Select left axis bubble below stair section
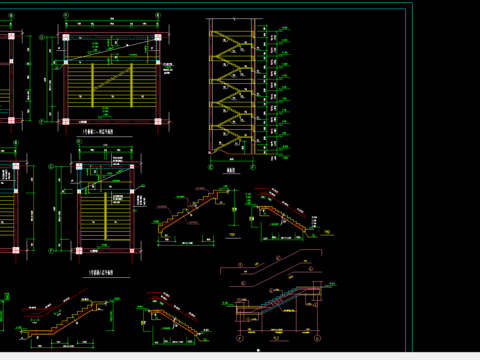480x360 pixels. pyautogui.click(x=211, y=167)
